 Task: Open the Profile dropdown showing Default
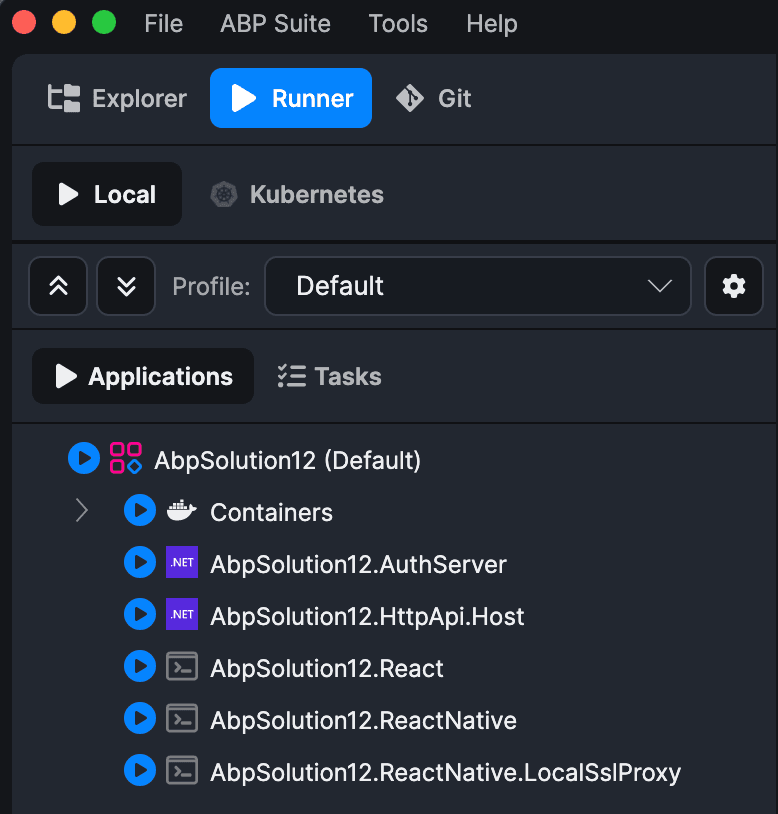(478, 286)
